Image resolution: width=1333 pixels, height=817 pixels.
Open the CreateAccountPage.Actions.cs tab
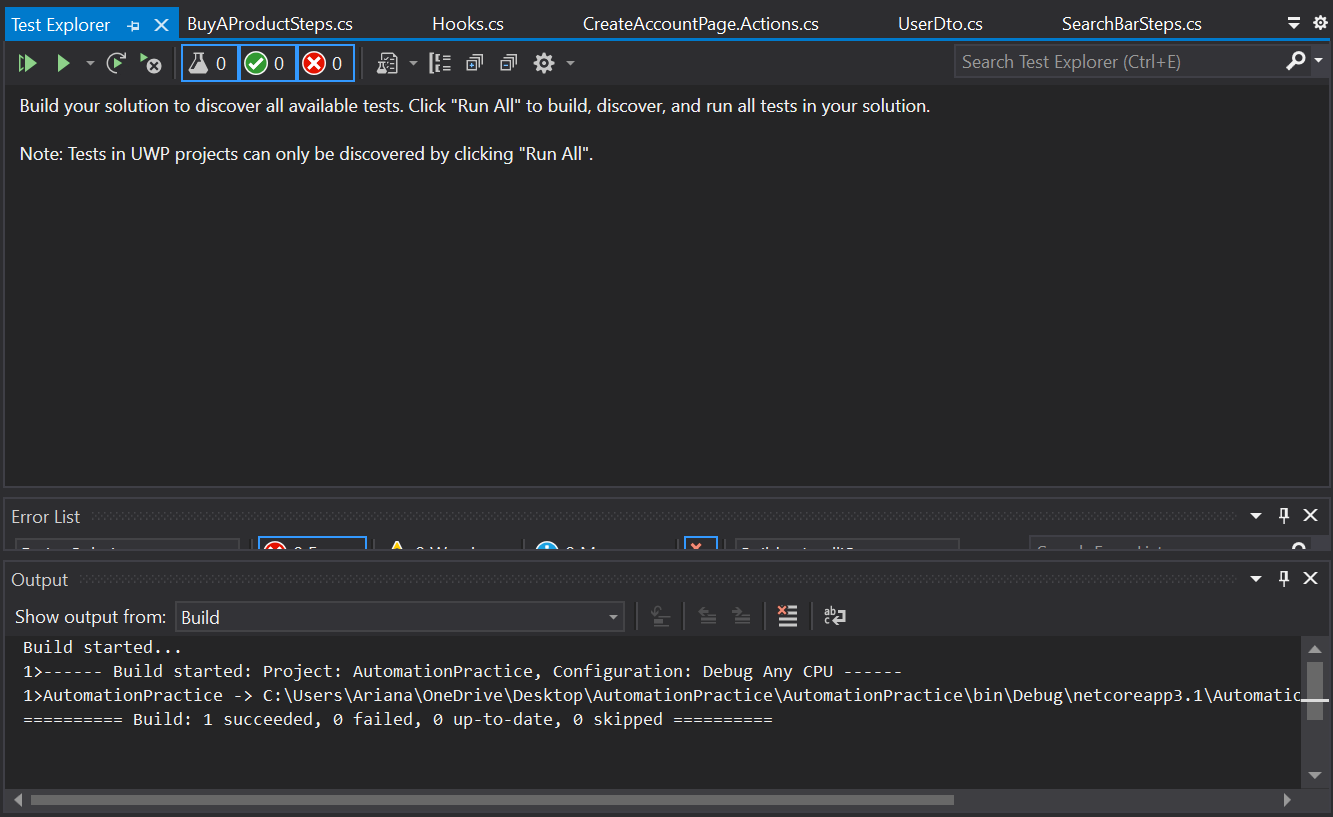click(x=701, y=24)
